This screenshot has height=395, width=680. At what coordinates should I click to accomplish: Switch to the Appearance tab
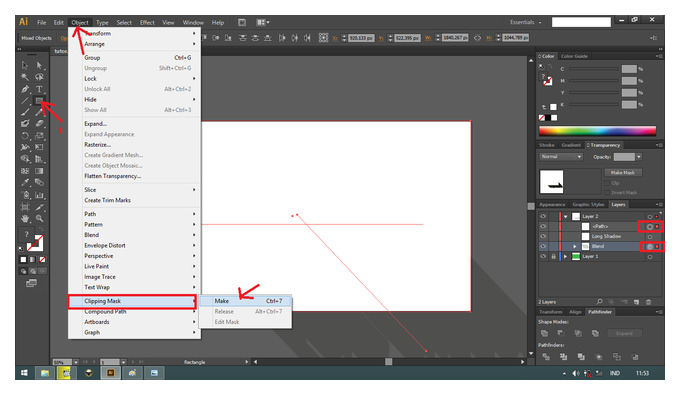[x=552, y=204]
